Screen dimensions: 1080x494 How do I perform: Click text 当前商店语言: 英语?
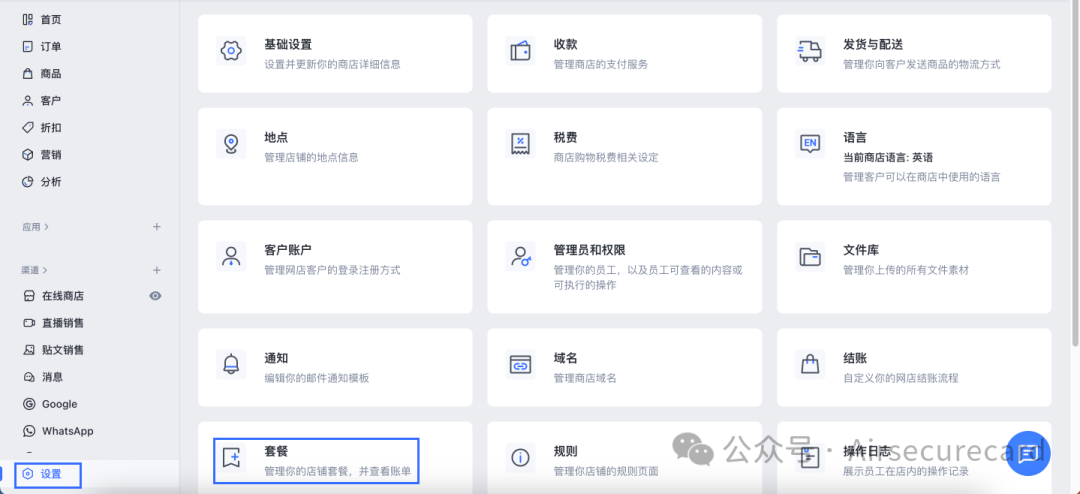(888, 157)
